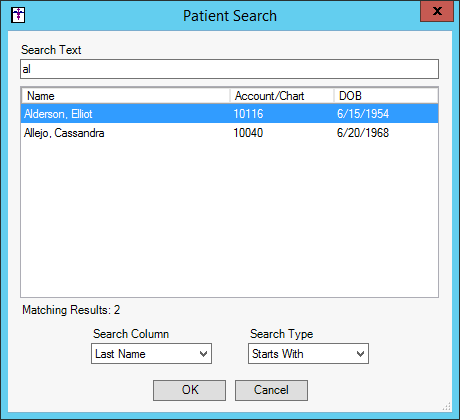Expand the Starts With dropdown arrow
The image size is (460, 420).
360,354
